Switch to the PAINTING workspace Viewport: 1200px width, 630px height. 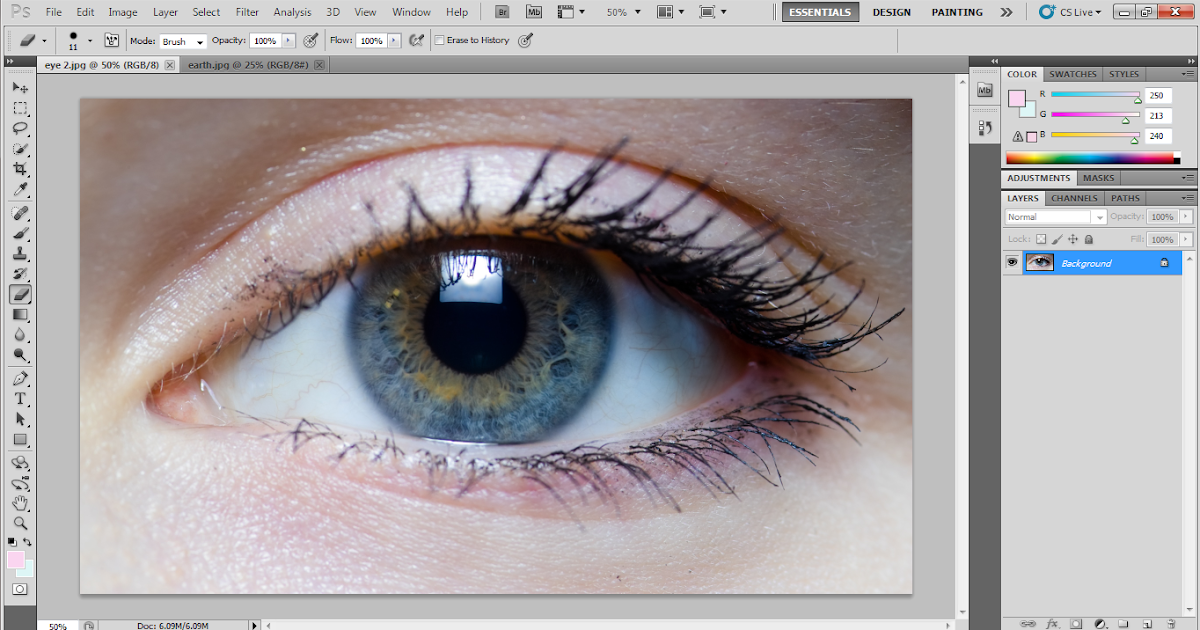tap(956, 12)
